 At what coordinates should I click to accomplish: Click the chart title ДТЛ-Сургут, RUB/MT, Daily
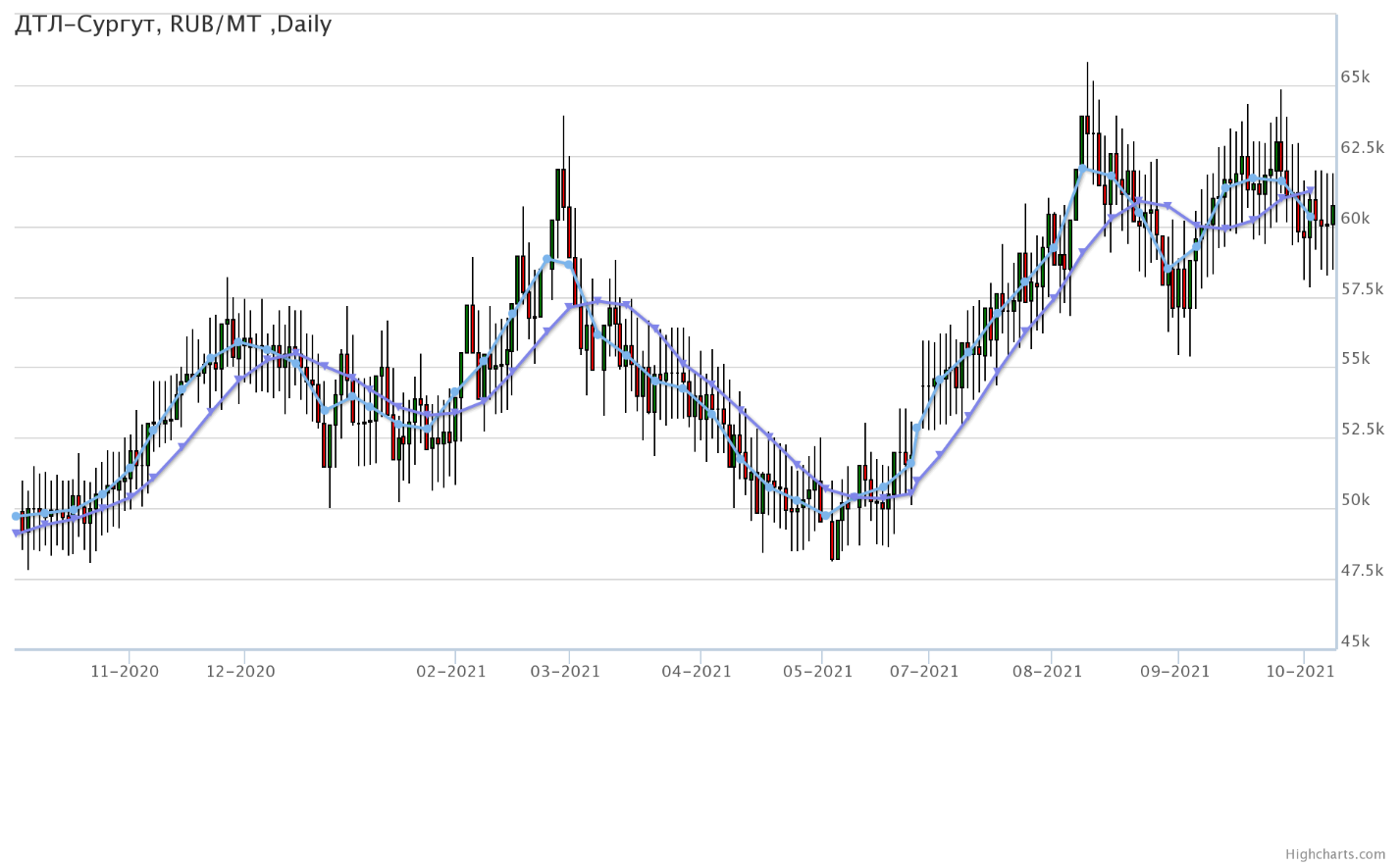173,25
